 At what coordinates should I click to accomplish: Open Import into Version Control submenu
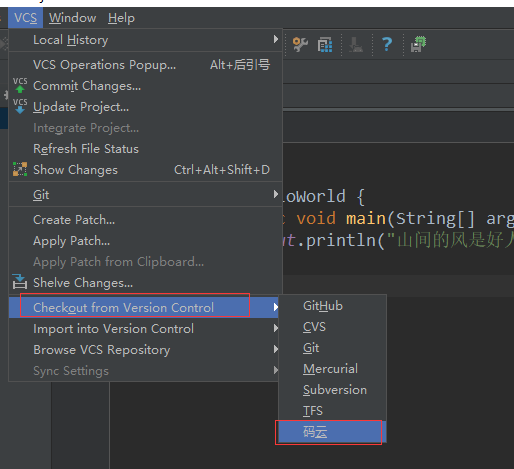[144, 329]
